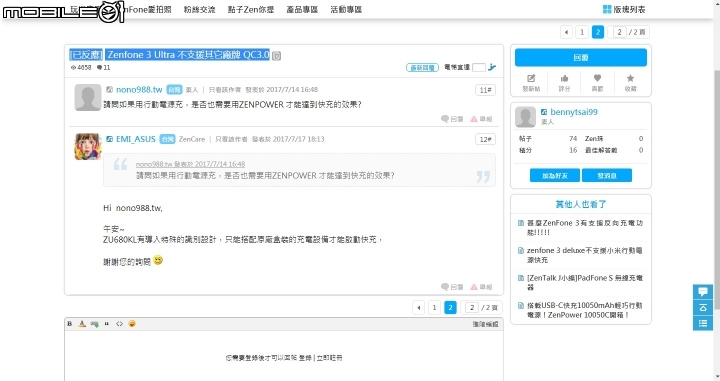Toggle bold in the reply editor
This screenshot has width=720, height=381.
click(70, 324)
